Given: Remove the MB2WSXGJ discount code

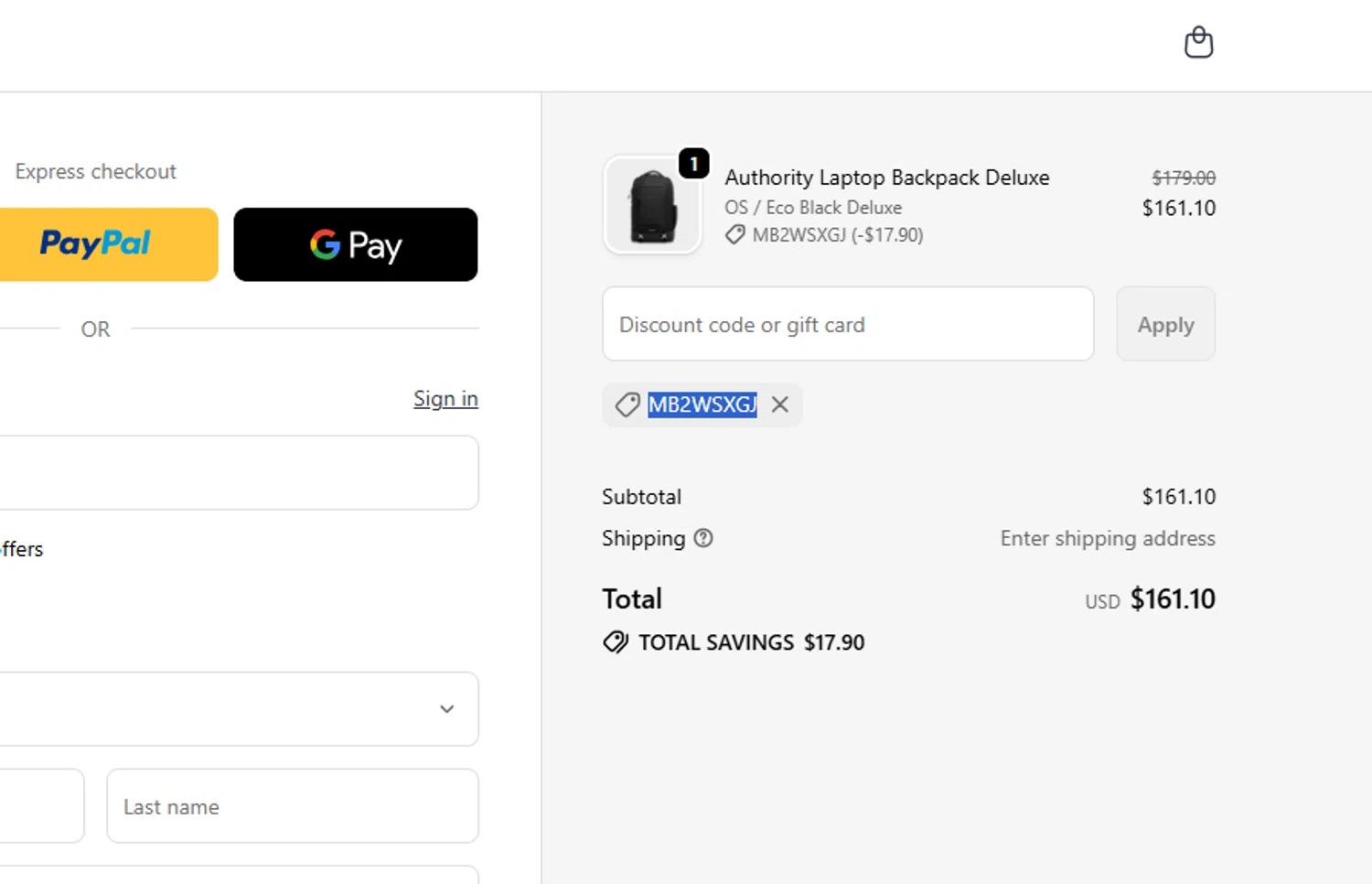Looking at the screenshot, I should click(779, 404).
